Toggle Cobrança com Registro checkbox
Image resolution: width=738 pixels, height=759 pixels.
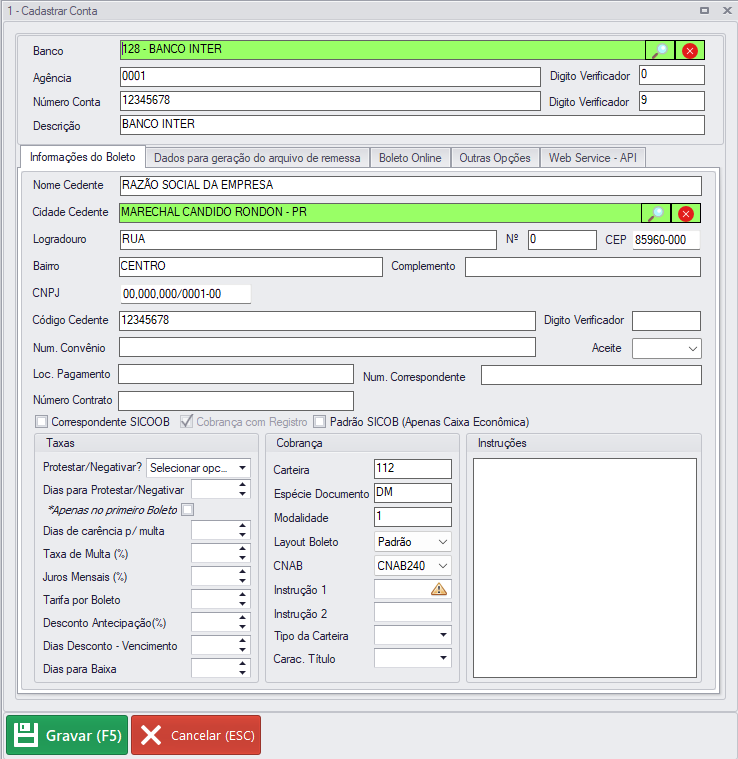[186, 422]
